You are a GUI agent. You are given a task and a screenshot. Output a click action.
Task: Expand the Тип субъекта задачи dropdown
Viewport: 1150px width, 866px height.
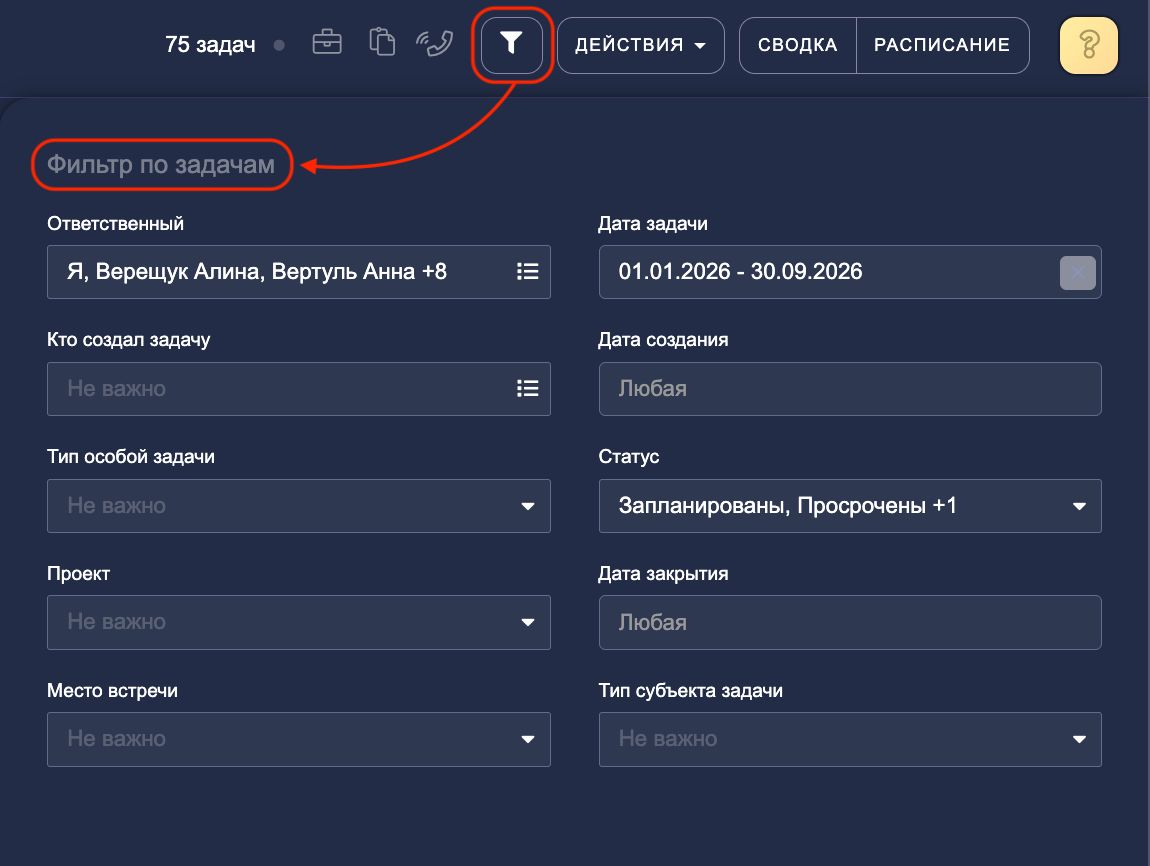pyautogui.click(x=1079, y=739)
